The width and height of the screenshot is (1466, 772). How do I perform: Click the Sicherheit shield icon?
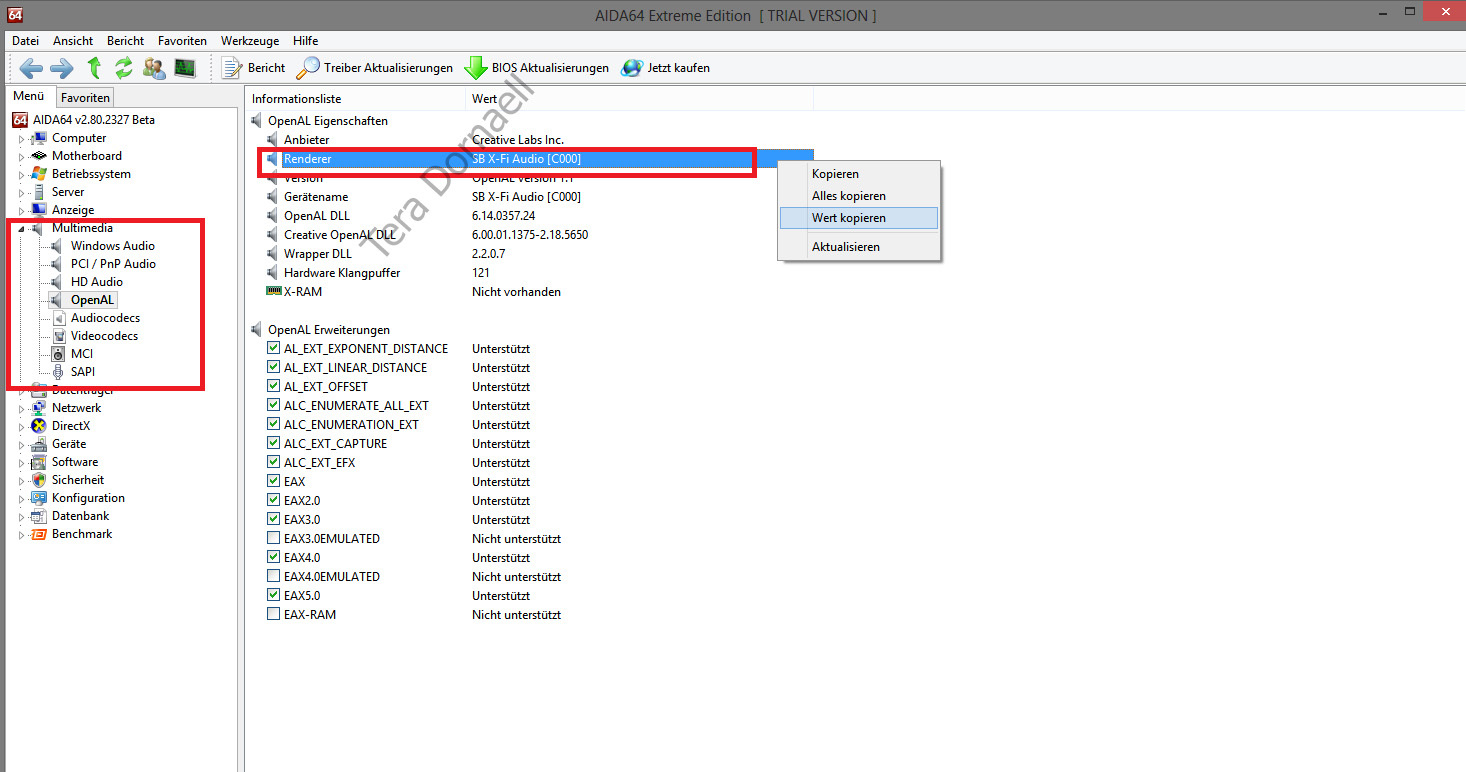coord(39,480)
